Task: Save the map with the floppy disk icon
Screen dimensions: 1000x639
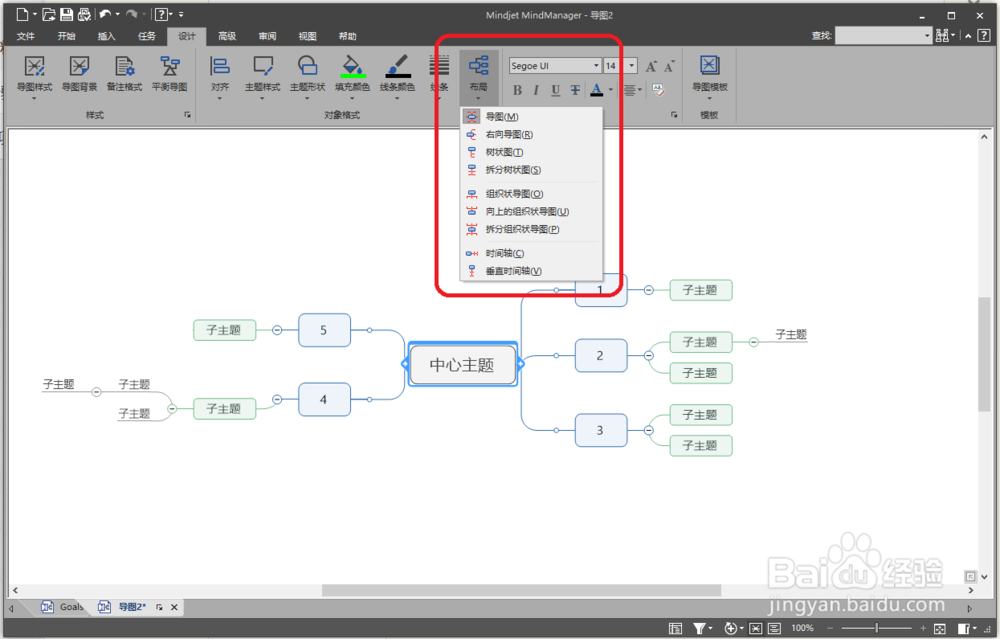Action: click(x=66, y=14)
